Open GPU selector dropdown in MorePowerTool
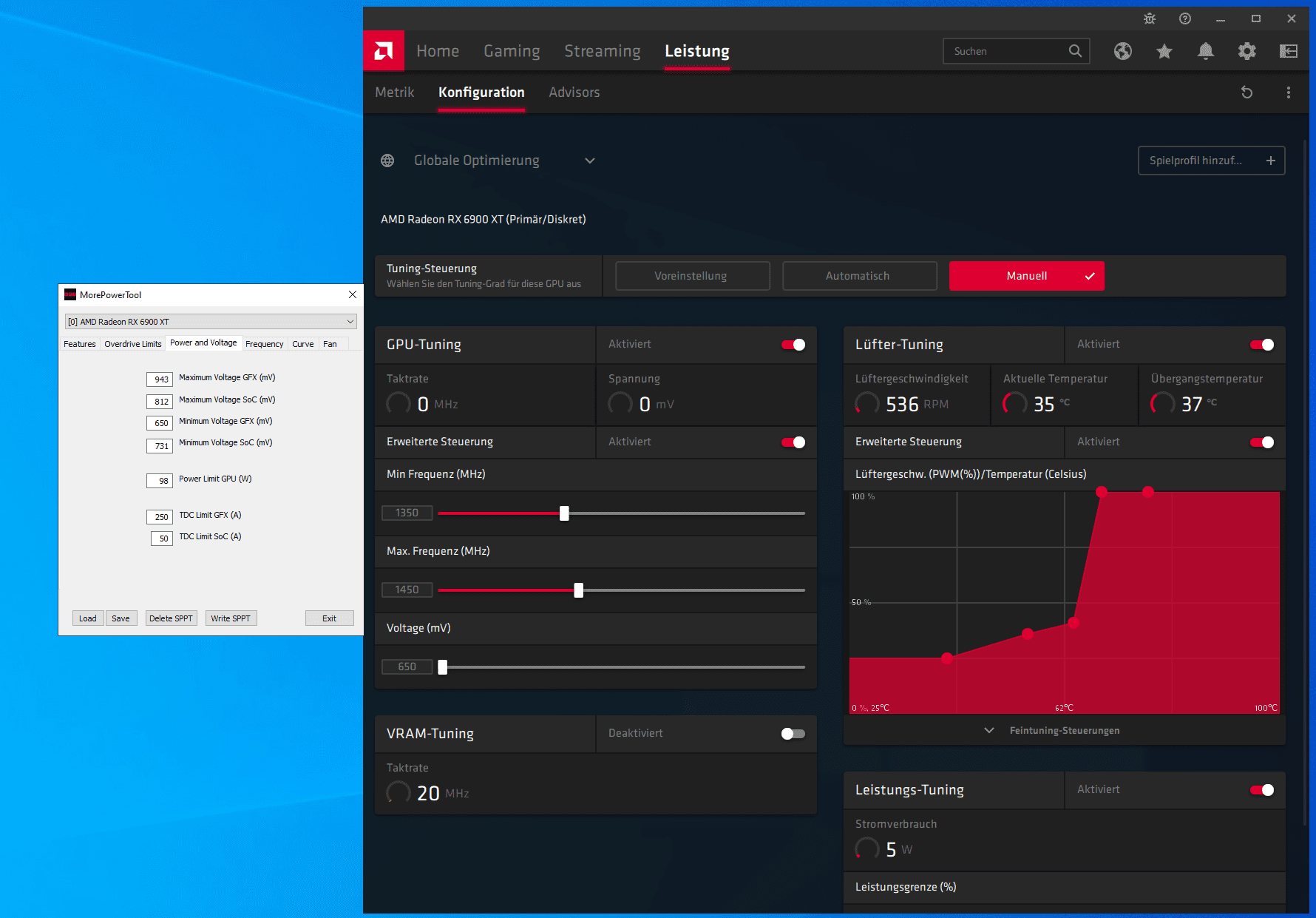Viewport: 1316px width, 918px height. tap(211, 322)
